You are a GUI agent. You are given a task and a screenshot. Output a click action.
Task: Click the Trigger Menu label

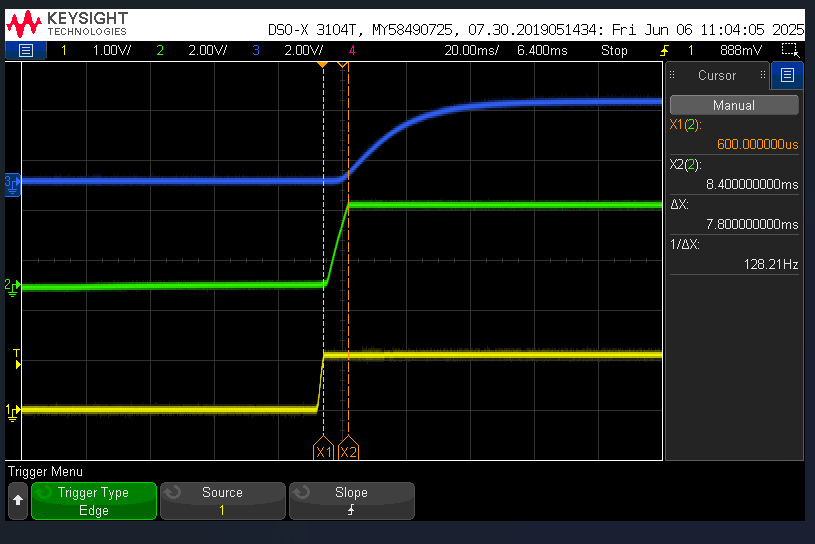[x=45, y=472]
